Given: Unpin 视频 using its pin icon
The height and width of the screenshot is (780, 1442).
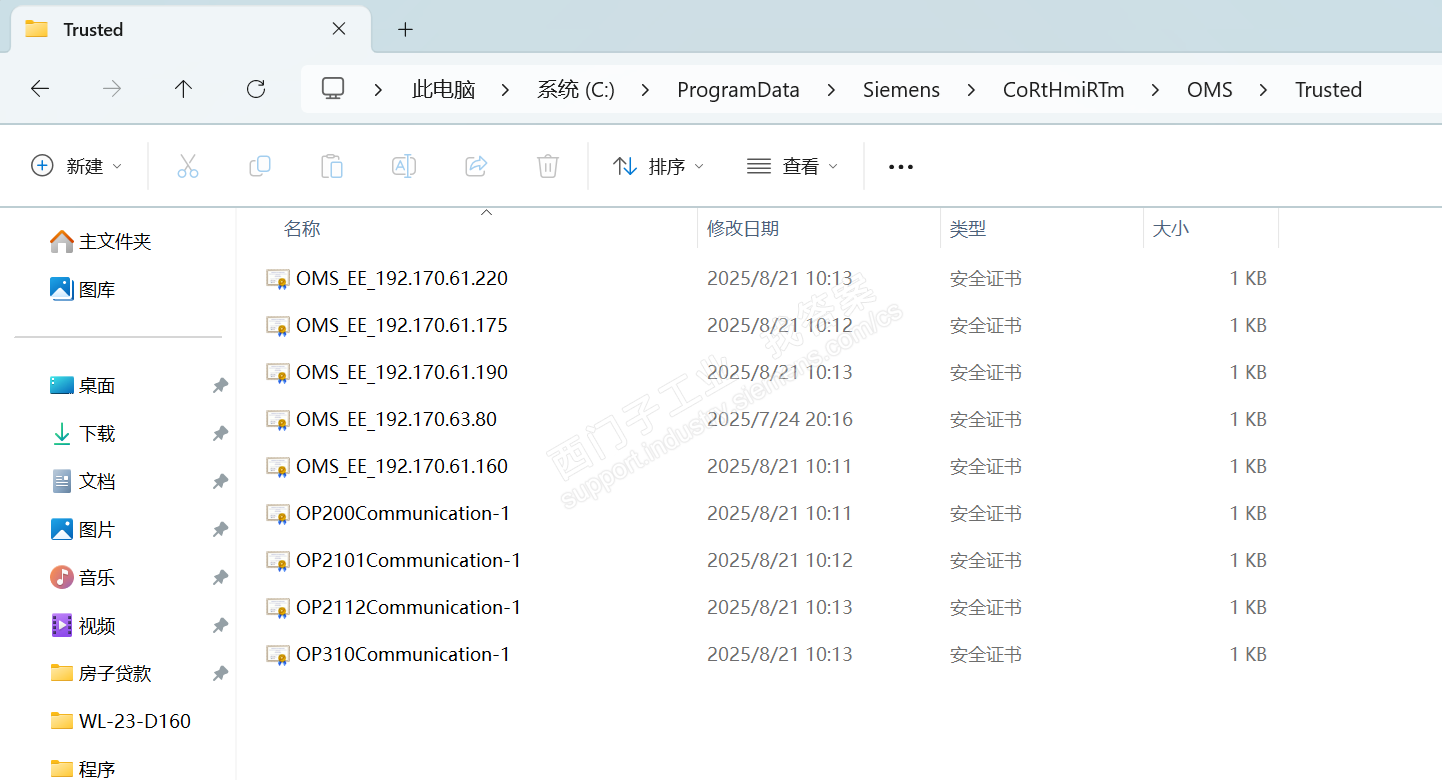Looking at the screenshot, I should click(220, 626).
